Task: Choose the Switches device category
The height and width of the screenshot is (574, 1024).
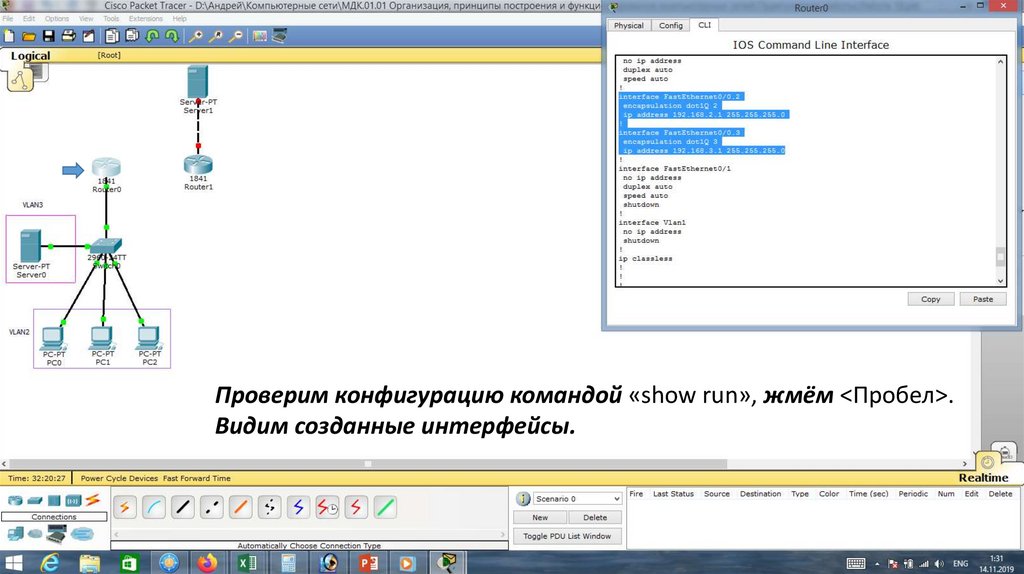Action: click(x=35, y=501)
